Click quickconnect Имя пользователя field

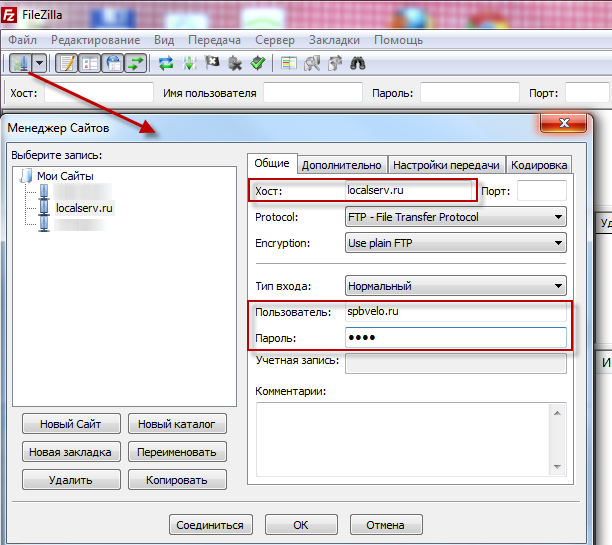click(313, 93)
